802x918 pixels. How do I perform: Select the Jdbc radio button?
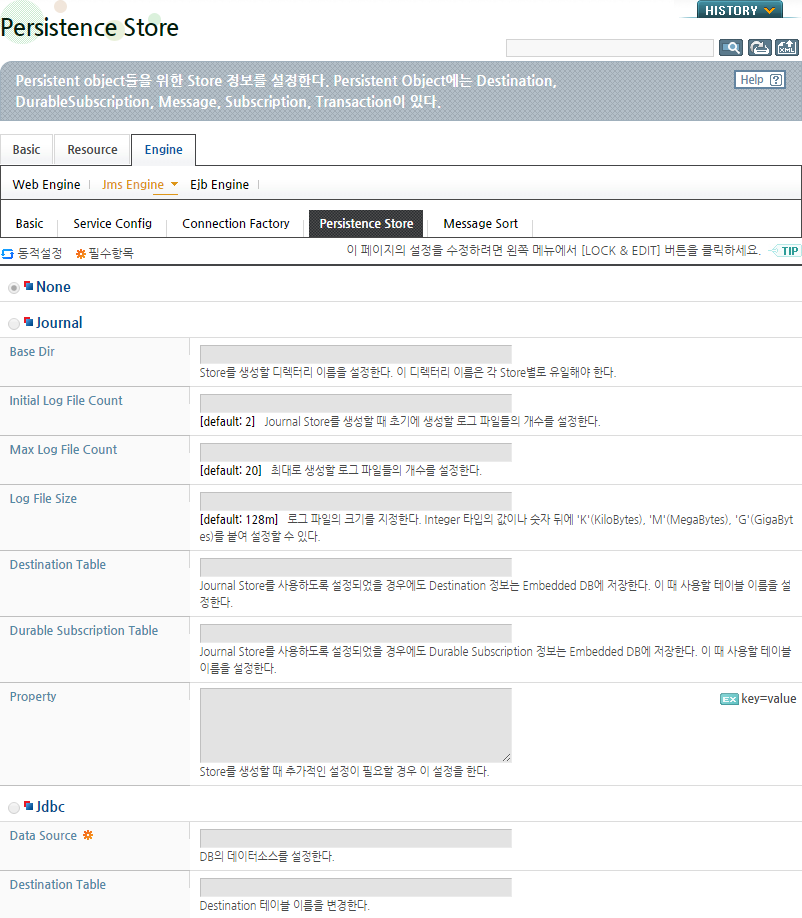point(14,808)
